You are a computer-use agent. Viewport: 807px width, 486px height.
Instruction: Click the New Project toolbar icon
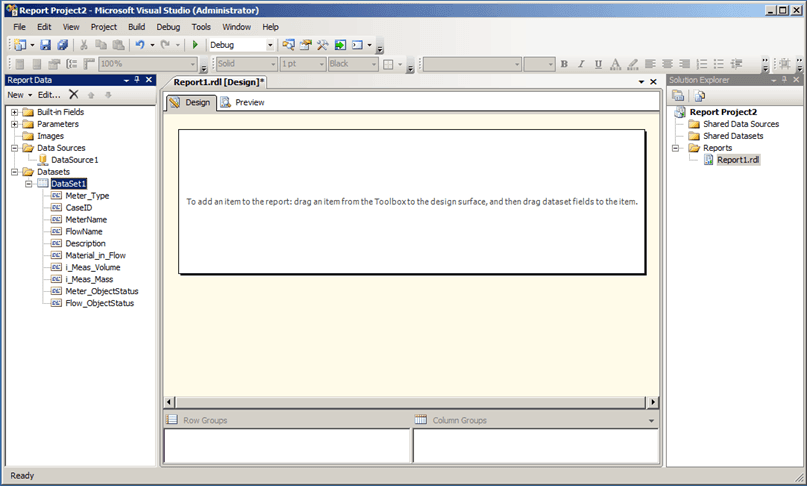(20, 45)
